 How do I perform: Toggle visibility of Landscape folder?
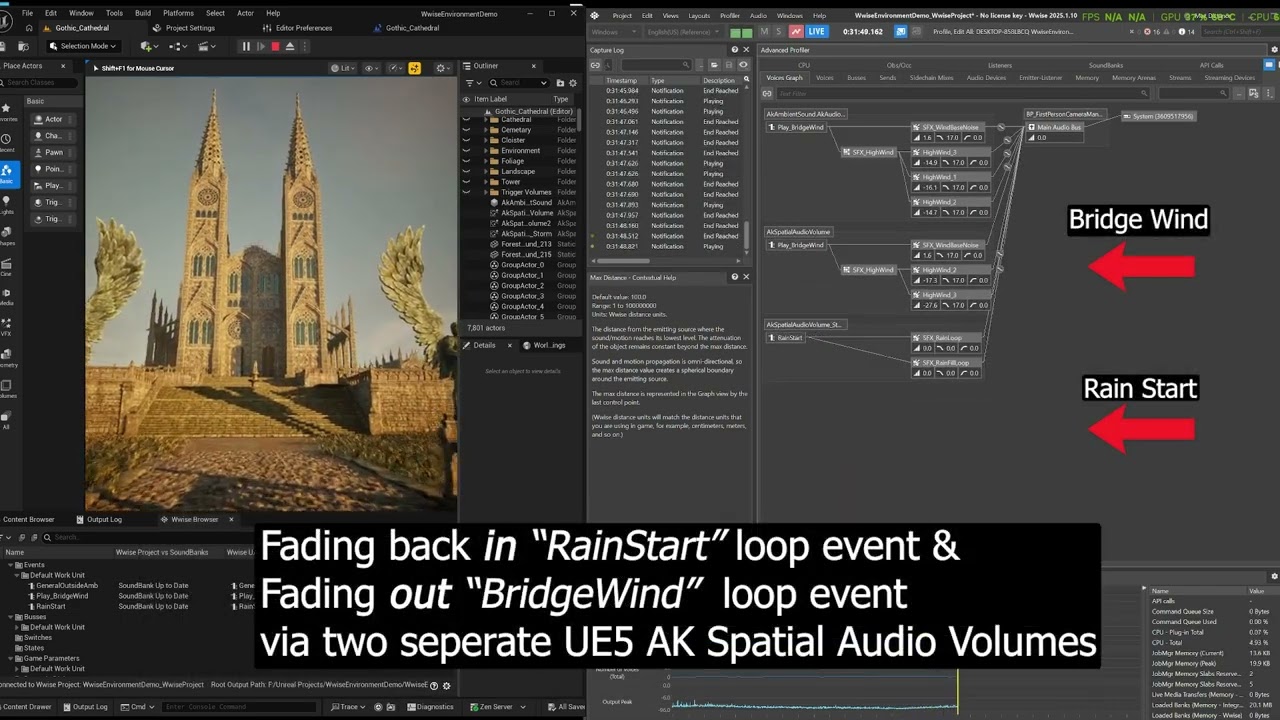point(466,171)
